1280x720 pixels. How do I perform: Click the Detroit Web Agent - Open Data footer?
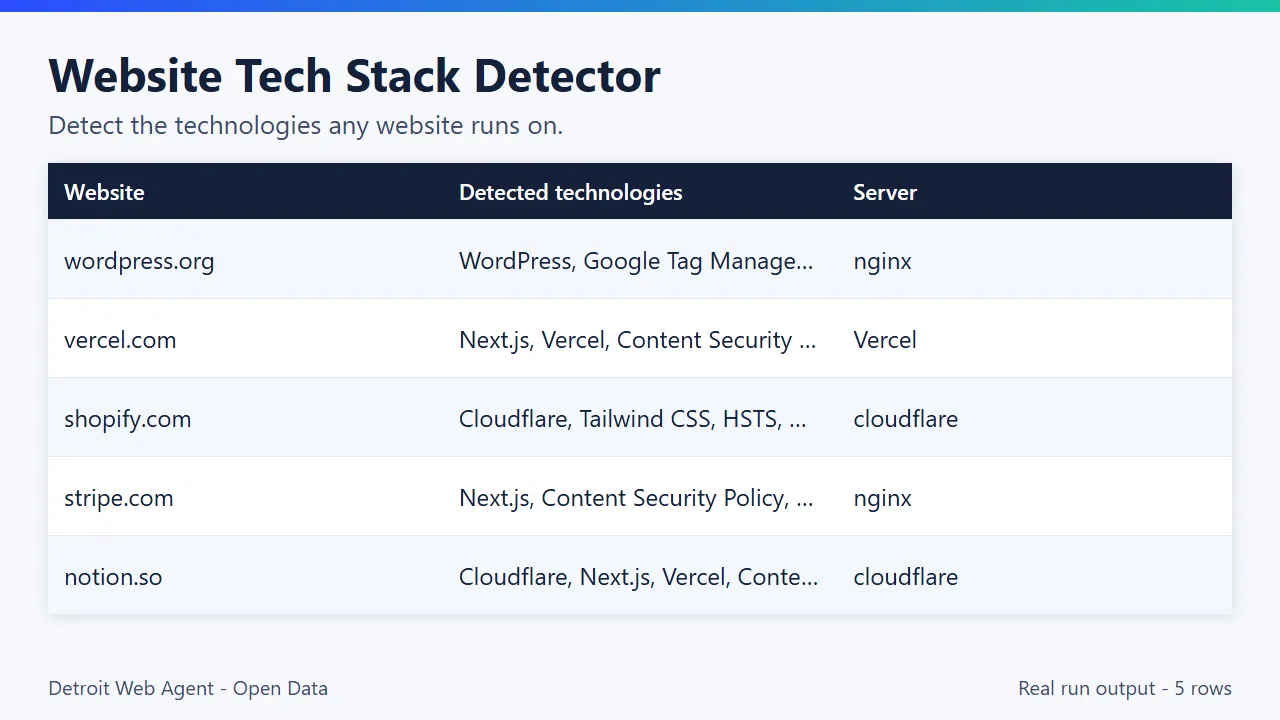[x=188, y=688]
